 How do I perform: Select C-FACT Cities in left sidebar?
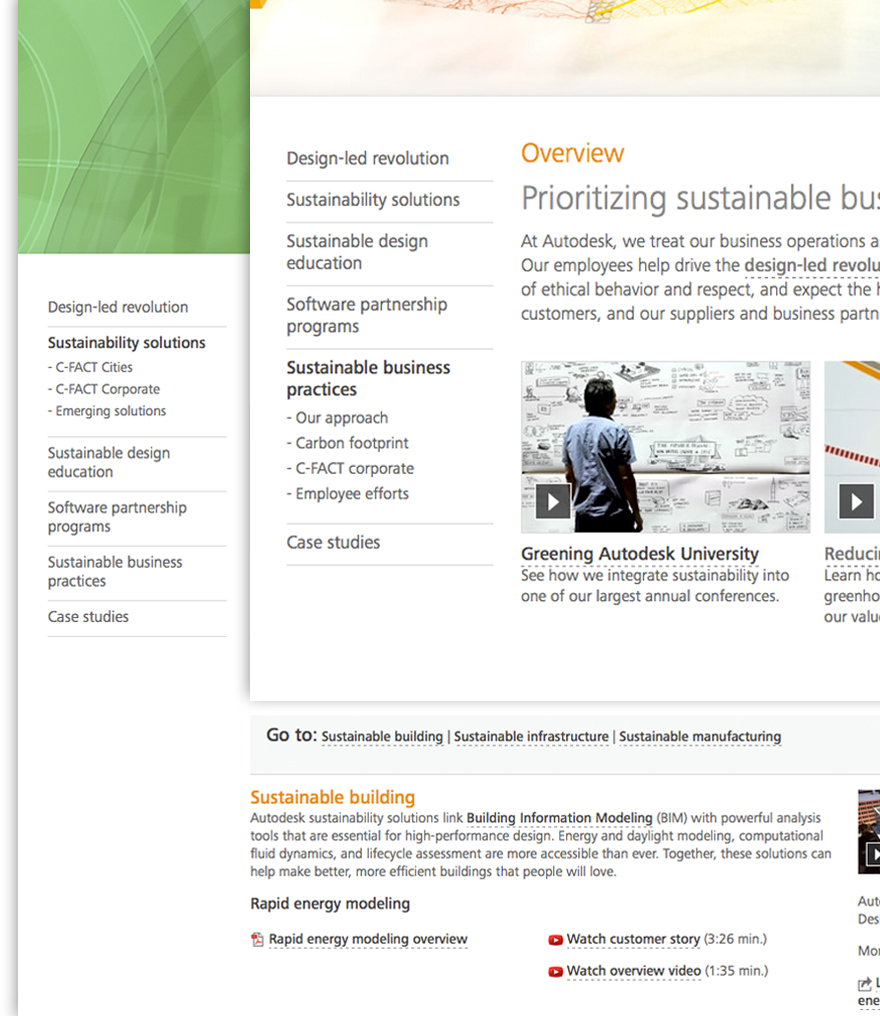click(94, 367)
